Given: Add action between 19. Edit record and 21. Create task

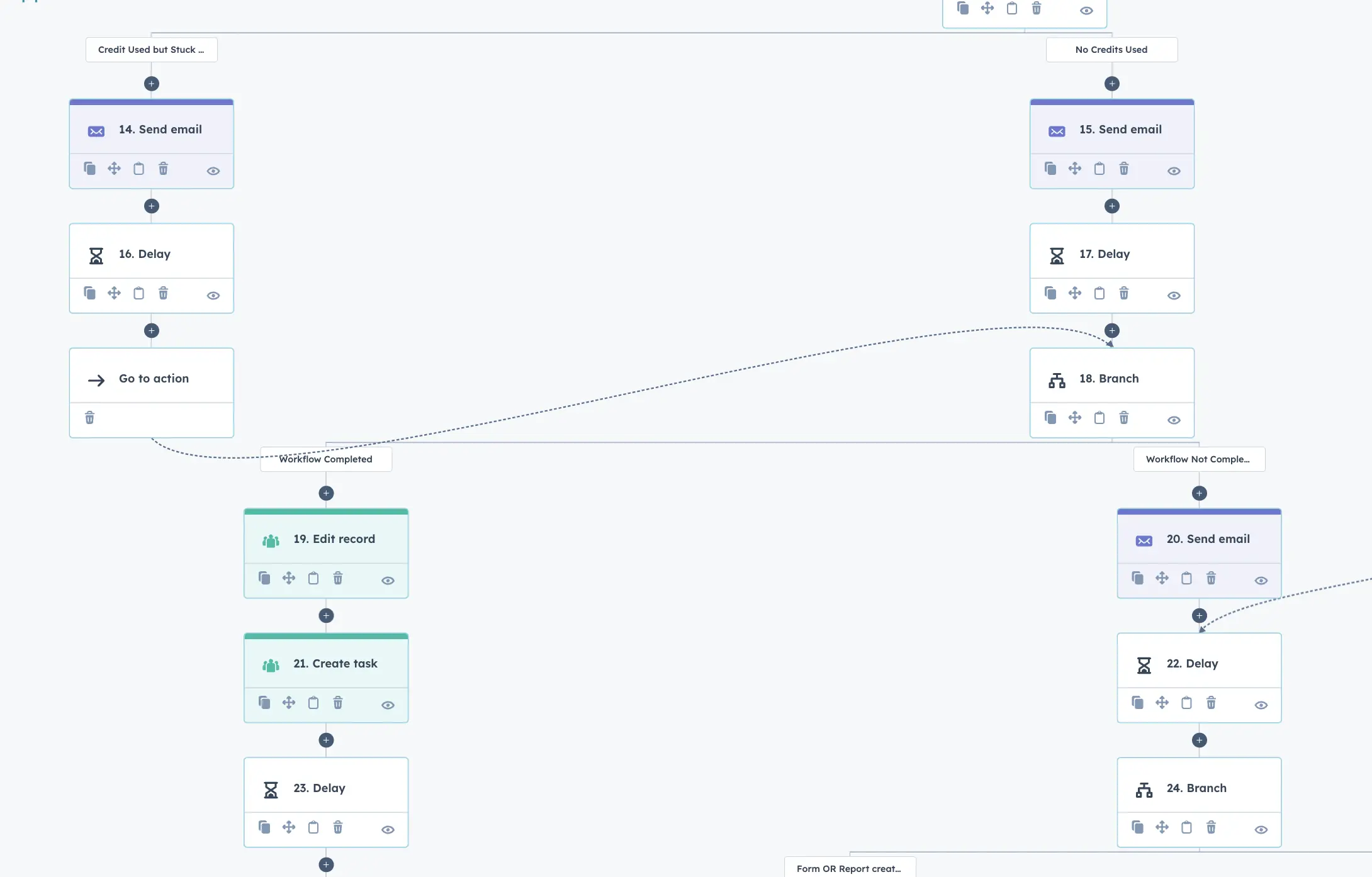Looking at the screenshot, I should 326,615.
